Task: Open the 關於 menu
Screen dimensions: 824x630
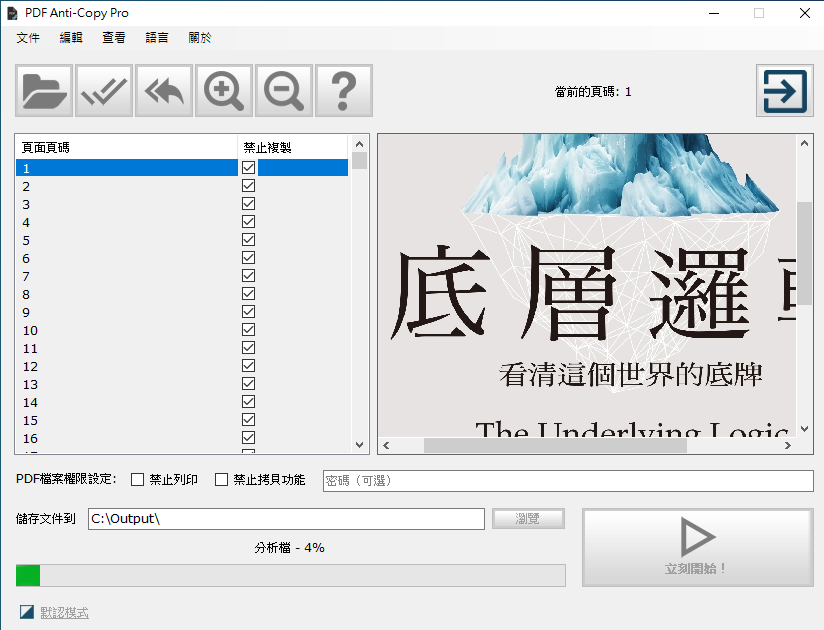Action: click(x=200, y=38)
